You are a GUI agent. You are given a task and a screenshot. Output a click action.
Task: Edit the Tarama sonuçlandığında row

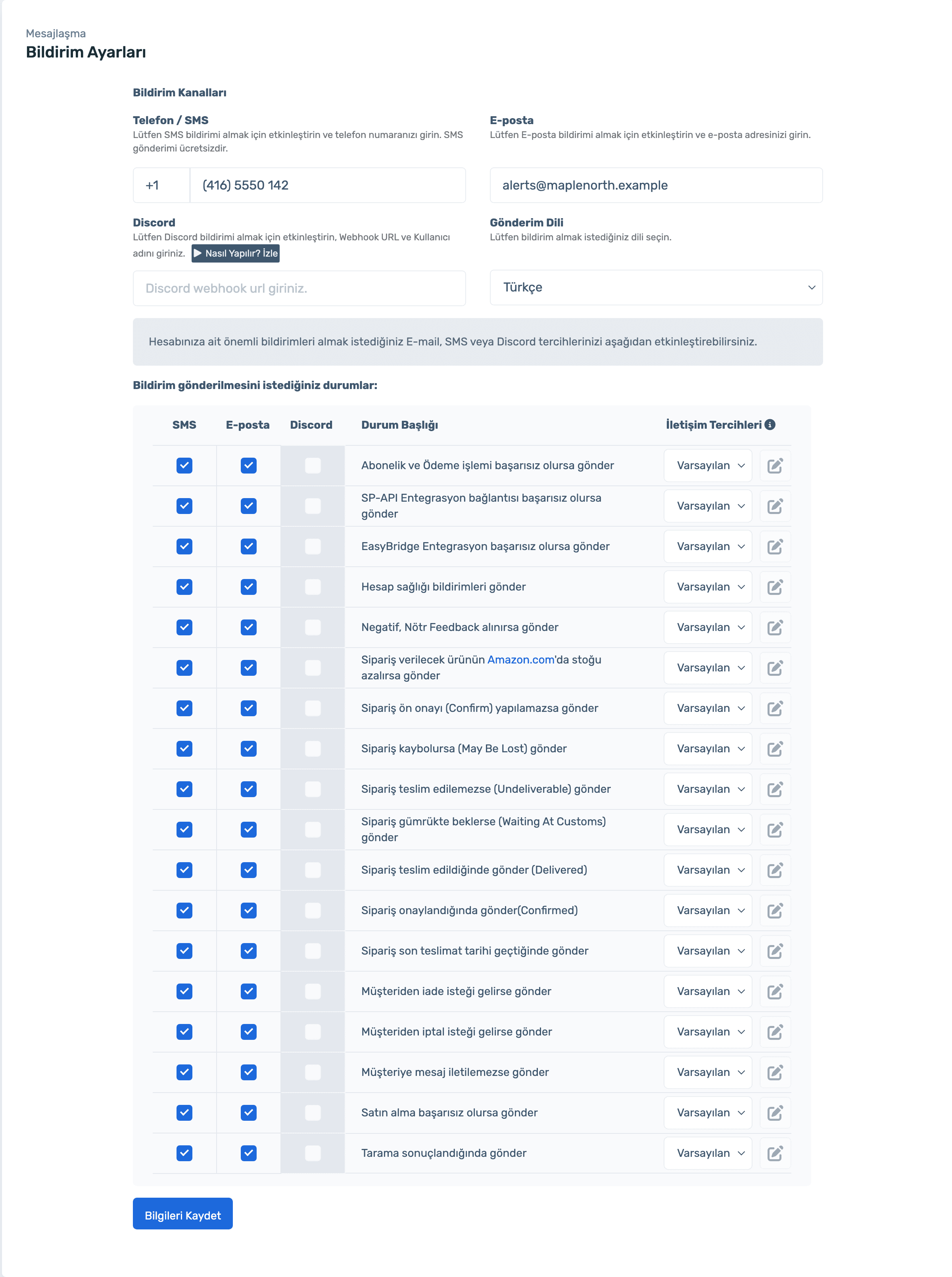coord(775,1153)
